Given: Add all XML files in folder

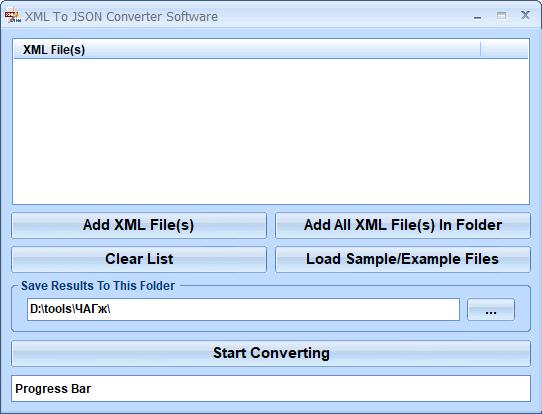Looking at the screenshot, I should coord(403,225).
